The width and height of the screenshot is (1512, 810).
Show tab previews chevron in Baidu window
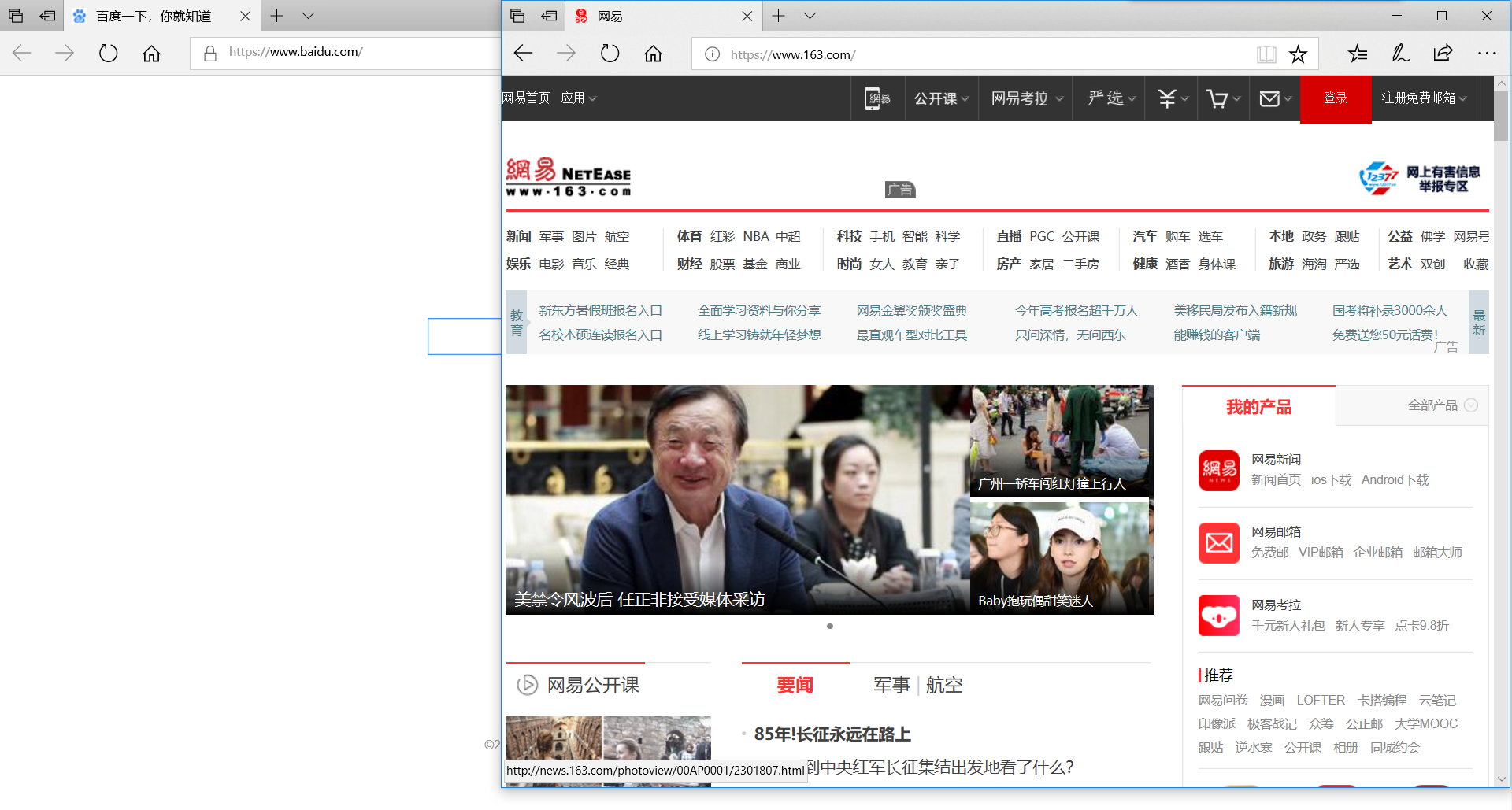click(308, 16)
